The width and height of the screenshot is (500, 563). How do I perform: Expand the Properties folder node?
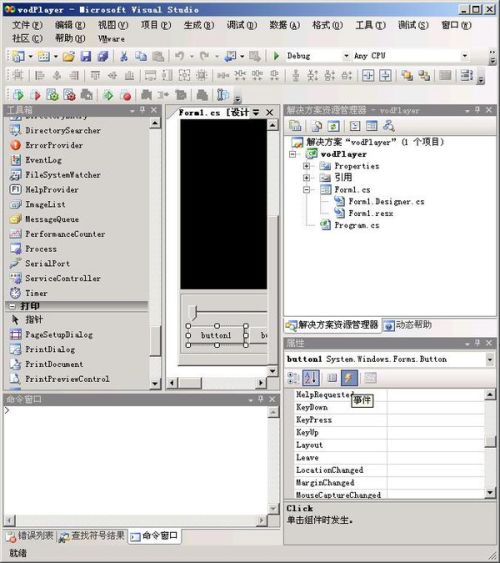306,166
